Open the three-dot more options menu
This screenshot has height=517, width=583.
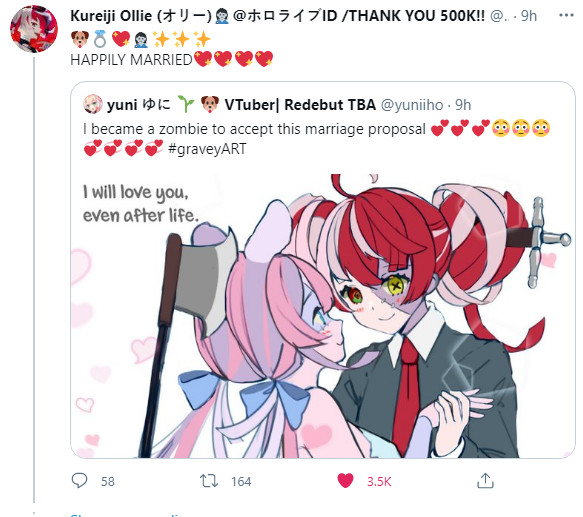566,15
